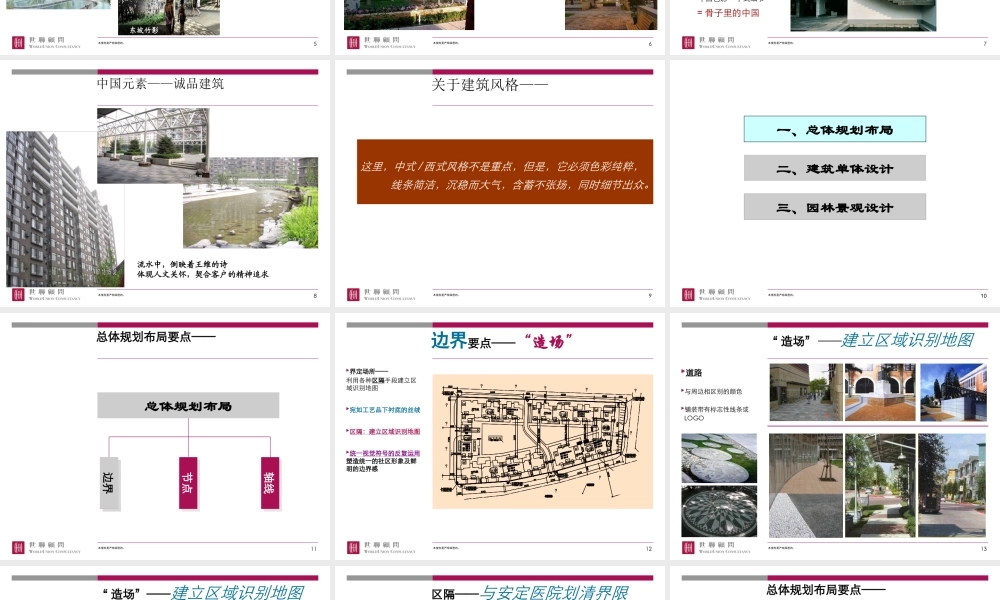Click the 东坡竹影 labeled photo
This screenshot has width=1000, height=600.
tap(169, 17)
